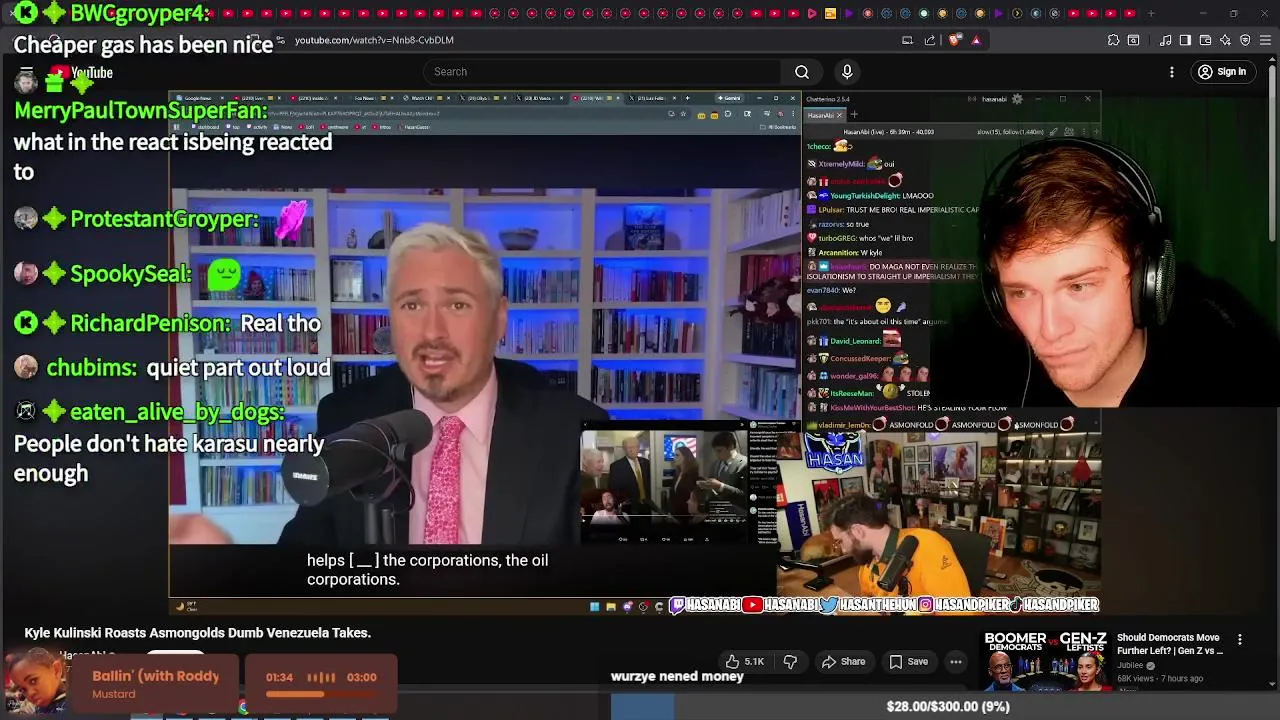Open the media control music note icon
Screen dimensions: 1280x720
click(1166, 40)
